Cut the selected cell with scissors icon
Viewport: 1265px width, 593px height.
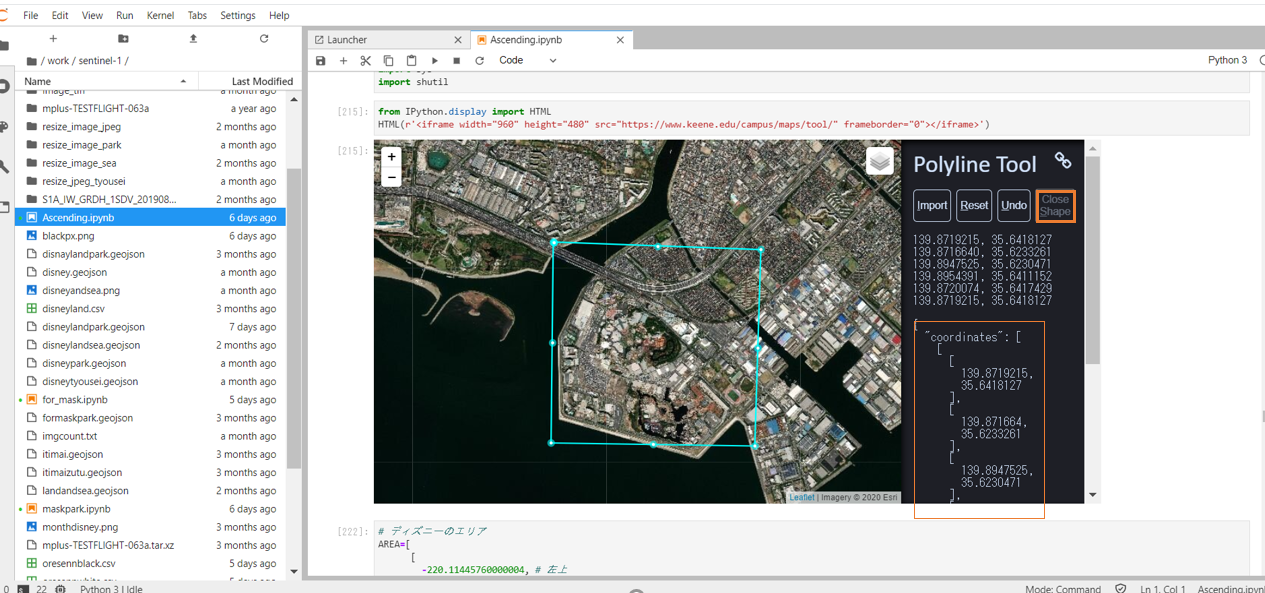click(366, 60)
